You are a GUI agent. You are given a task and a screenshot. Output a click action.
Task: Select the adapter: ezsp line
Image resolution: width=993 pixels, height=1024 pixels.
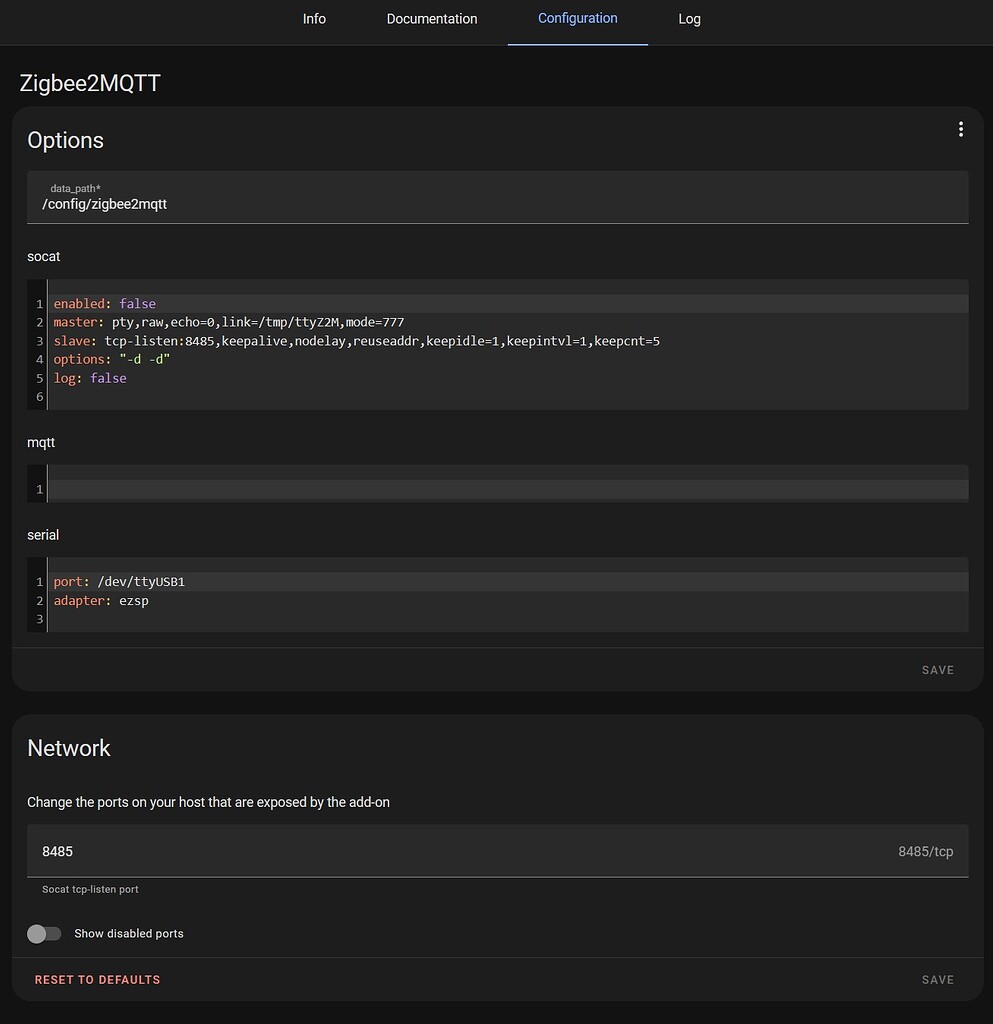(x=102, y=600)
